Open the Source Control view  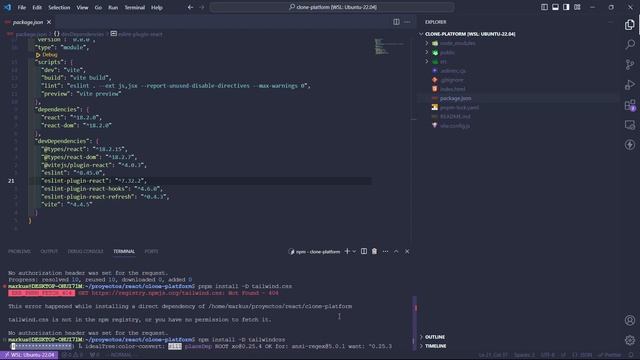[x=629, y=64]
